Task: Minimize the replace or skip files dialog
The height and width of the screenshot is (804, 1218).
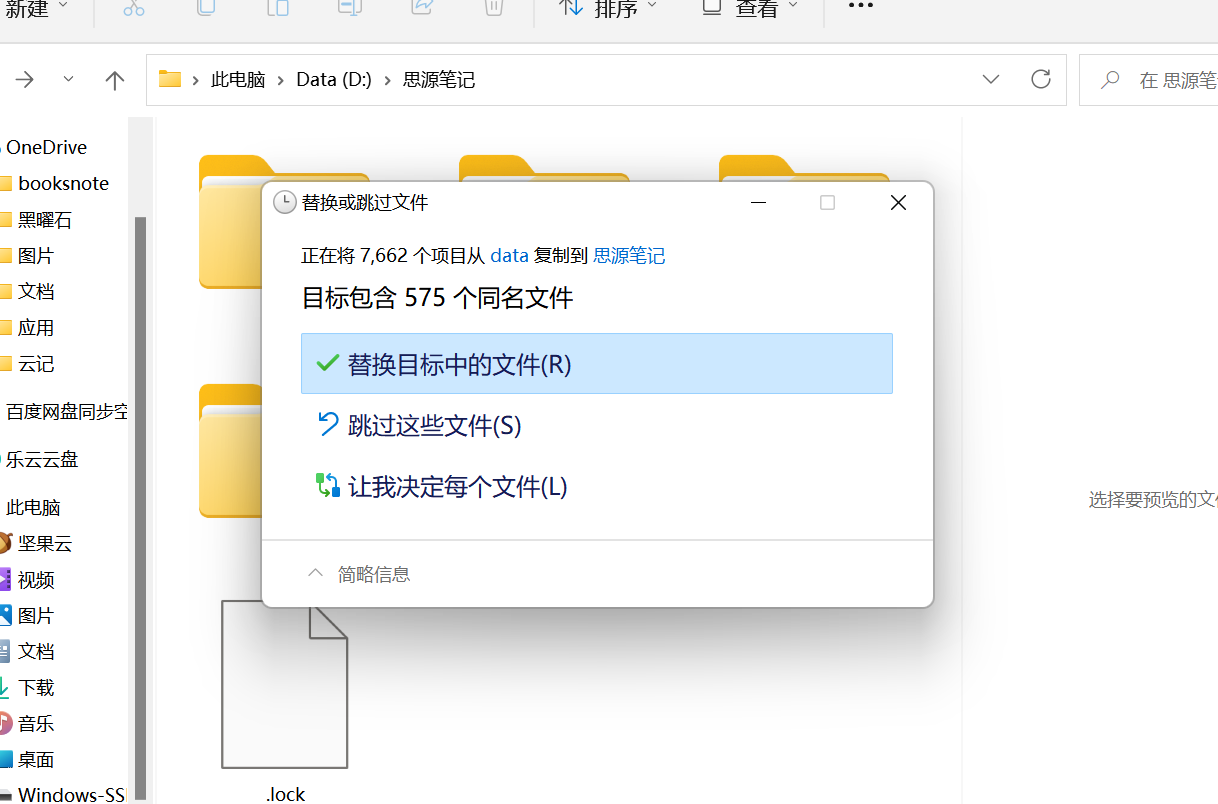Action: pyautogui.click(x=758, y=203)
